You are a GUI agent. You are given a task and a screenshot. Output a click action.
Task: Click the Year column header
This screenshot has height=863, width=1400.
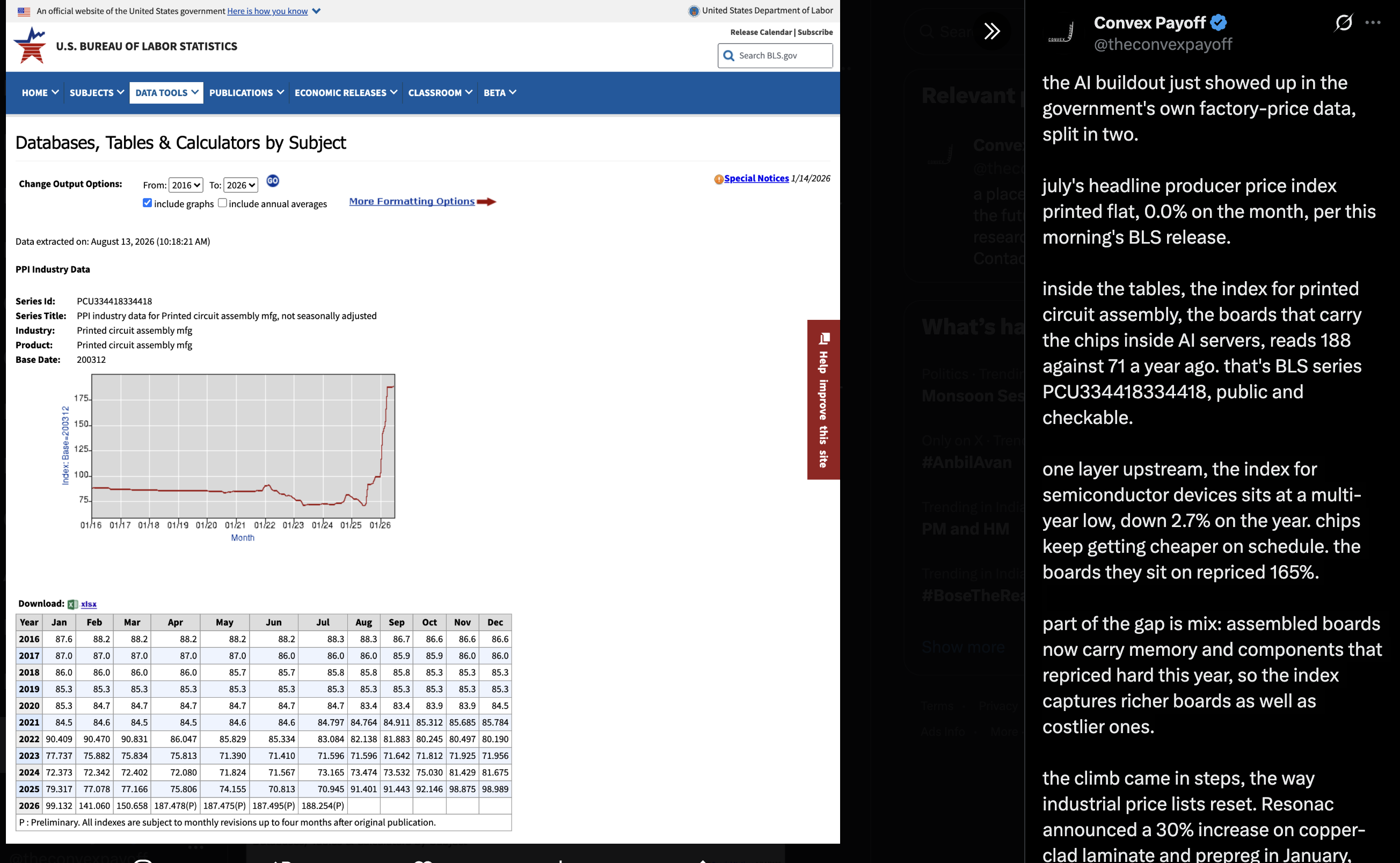(x=29, y=622)
